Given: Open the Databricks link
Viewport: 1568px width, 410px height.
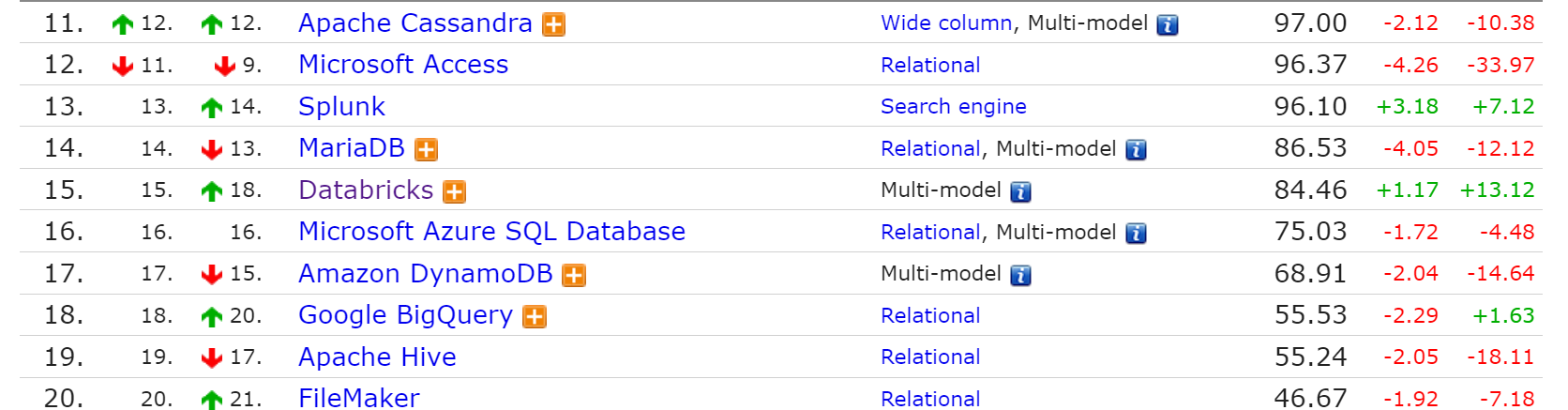Looking at the screenshot, I should coord(366,190).
